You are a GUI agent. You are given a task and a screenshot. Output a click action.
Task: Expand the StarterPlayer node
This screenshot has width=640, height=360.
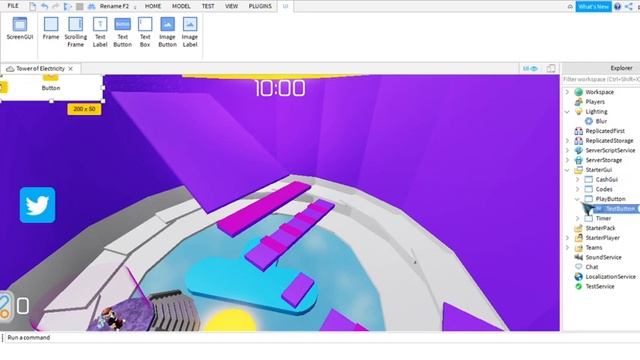(567, 238)
